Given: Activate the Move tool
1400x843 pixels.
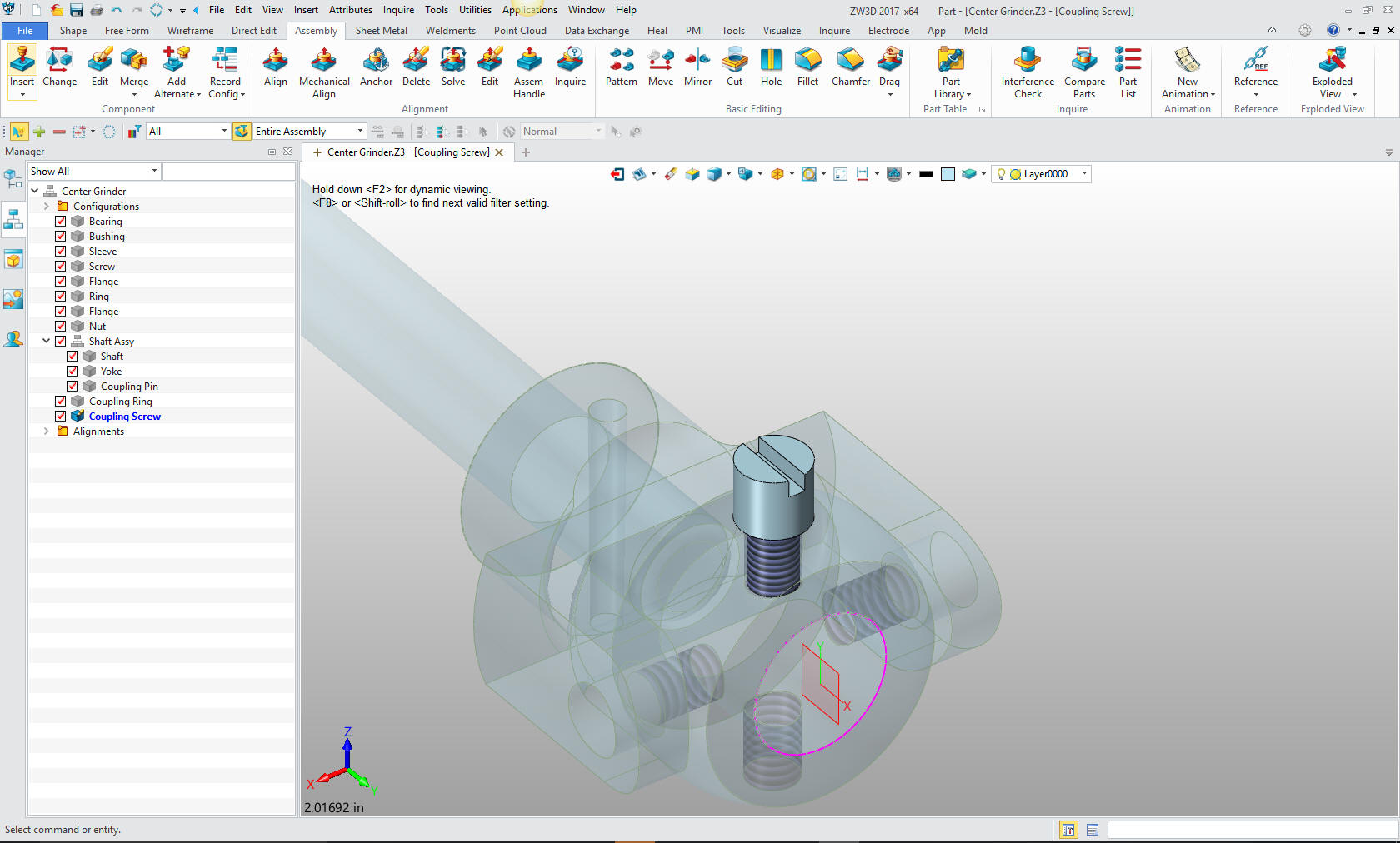Looking at the screenshot, I should tap(661, 67).
